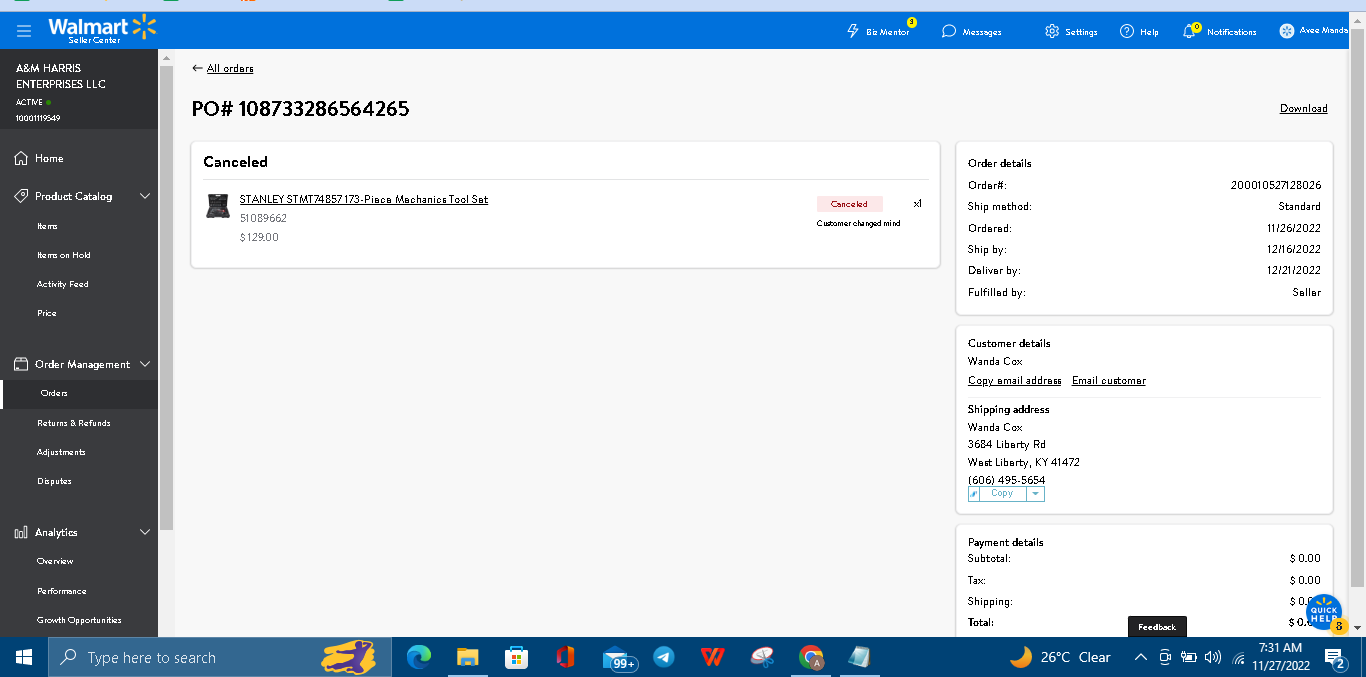
Task: Click Copy email address link
Action: [1015, 380]
